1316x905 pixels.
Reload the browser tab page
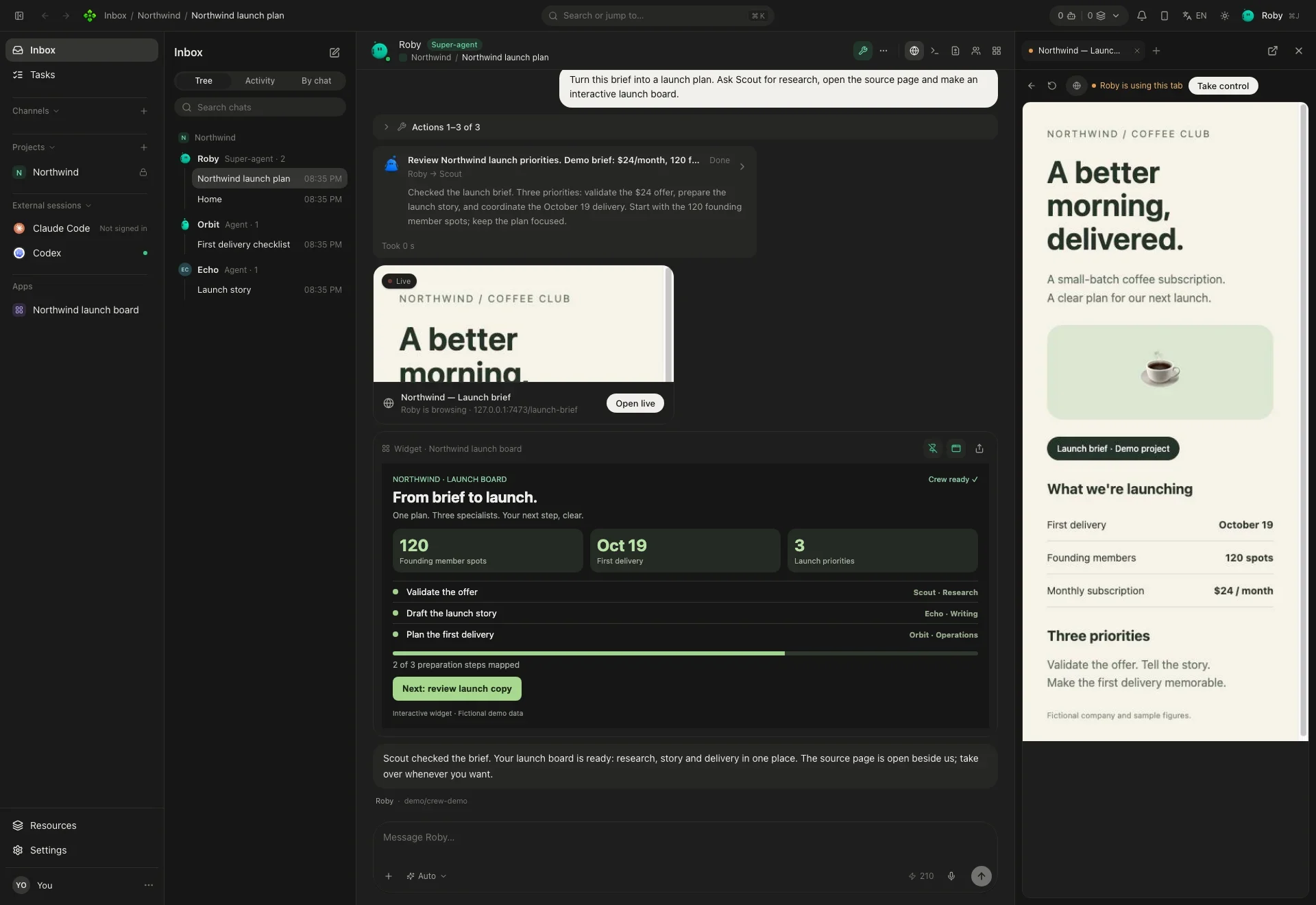[x=1051, y=86]
